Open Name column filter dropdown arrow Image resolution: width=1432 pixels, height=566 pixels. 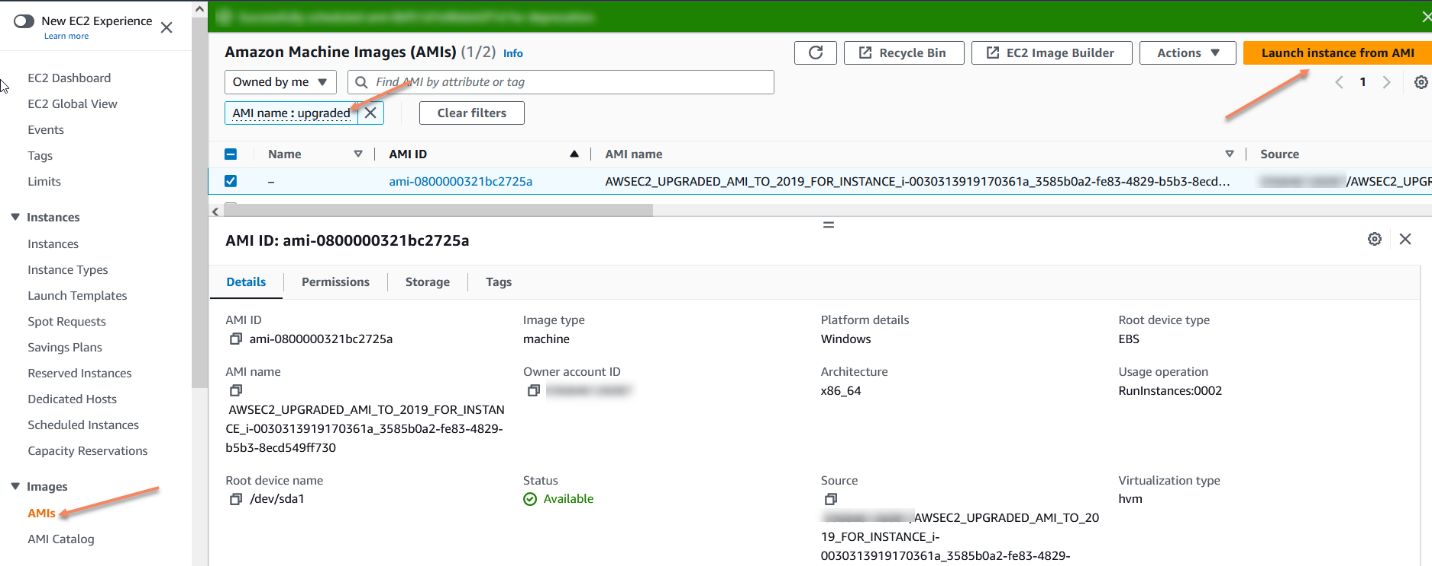coord(358,154)
